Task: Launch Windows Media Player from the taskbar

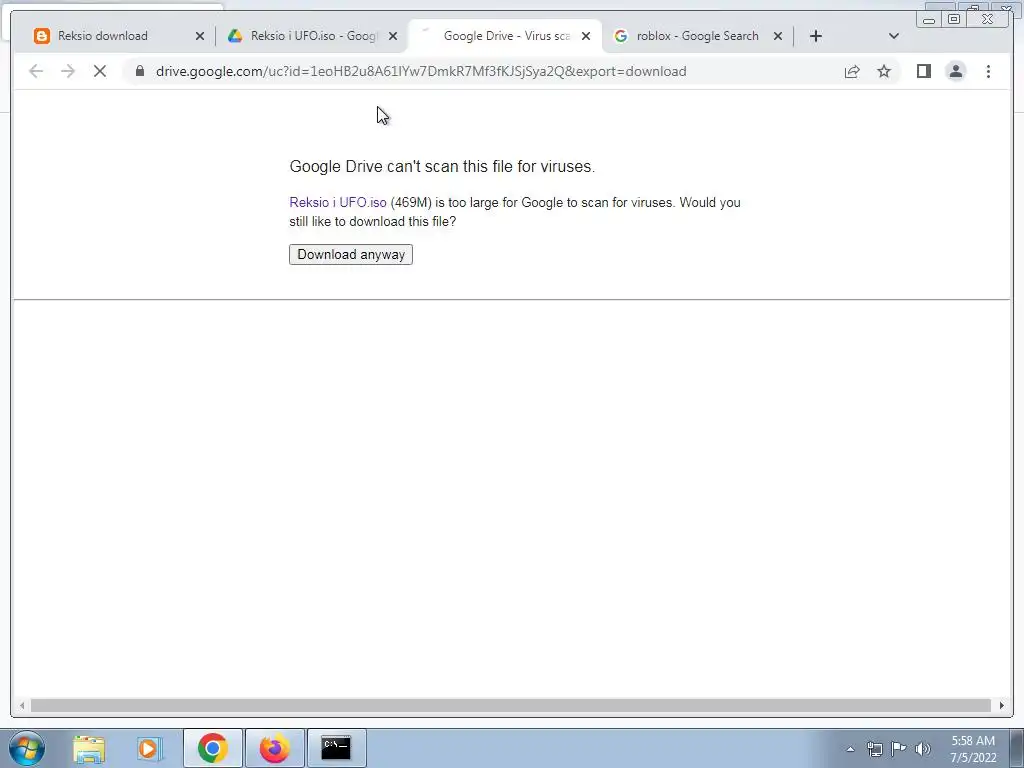Action: click(150, 748)
